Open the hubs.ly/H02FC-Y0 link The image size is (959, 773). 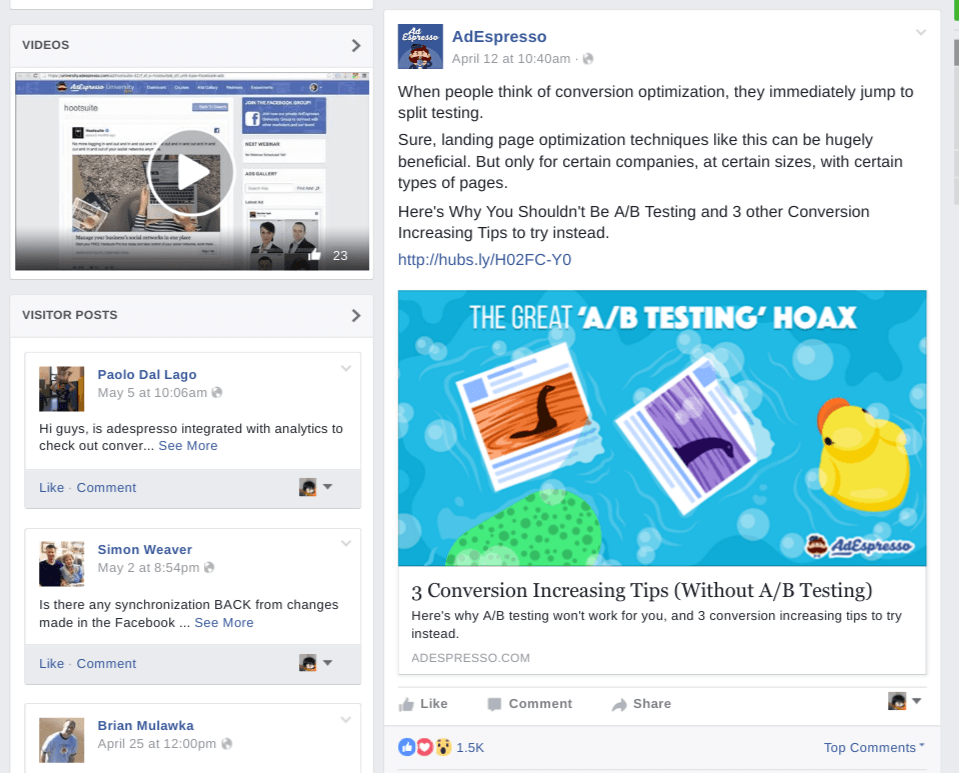pyautogui.click(x=484, y=260)
